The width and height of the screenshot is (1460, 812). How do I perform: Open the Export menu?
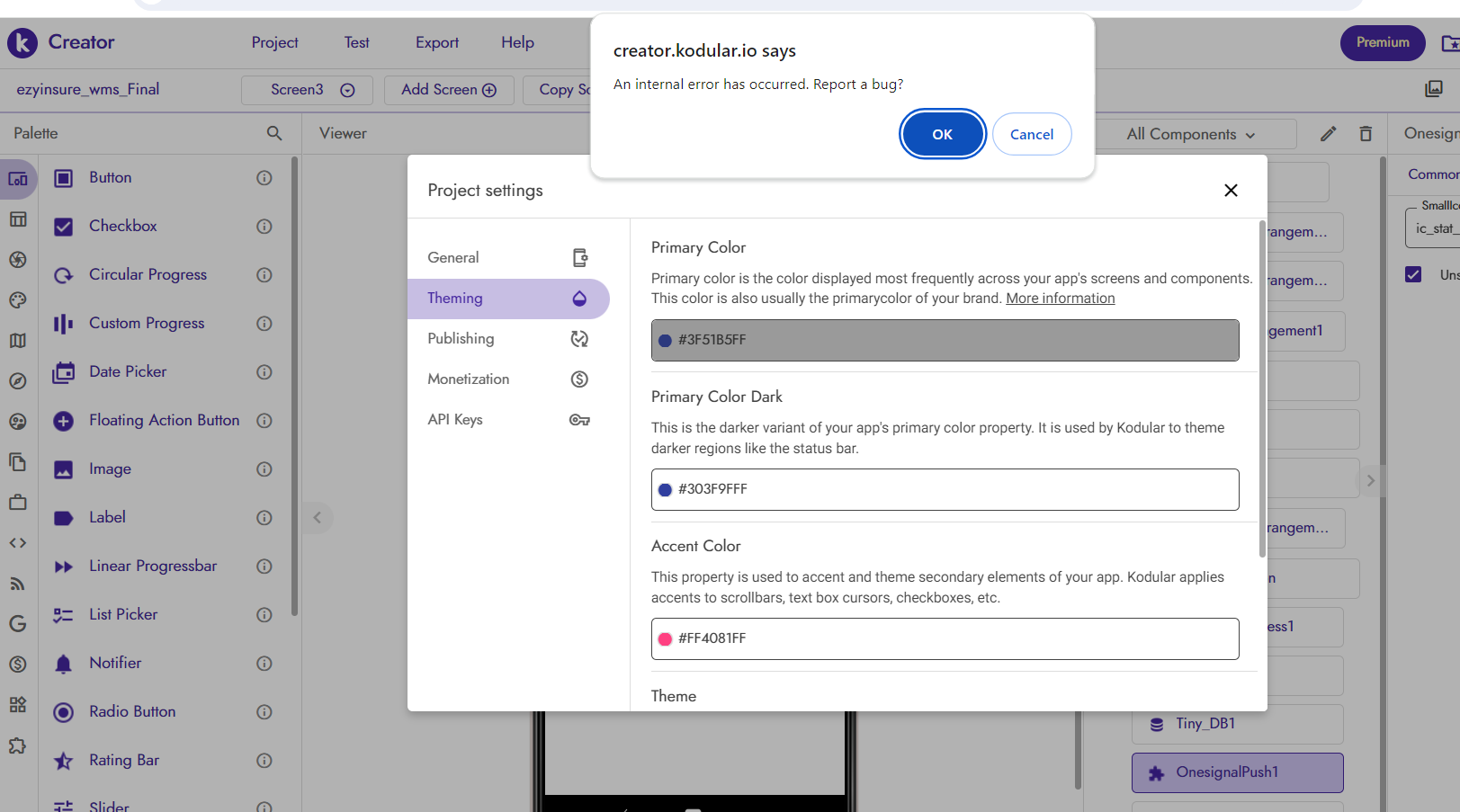(x=436, y=42)
